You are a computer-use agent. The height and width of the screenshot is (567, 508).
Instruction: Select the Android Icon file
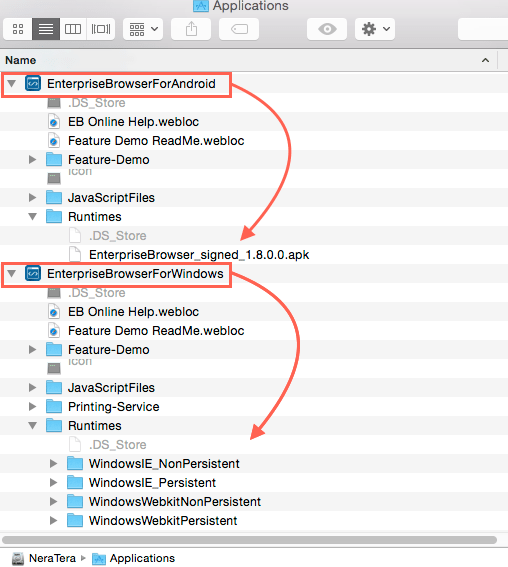[x=54, y=178]
